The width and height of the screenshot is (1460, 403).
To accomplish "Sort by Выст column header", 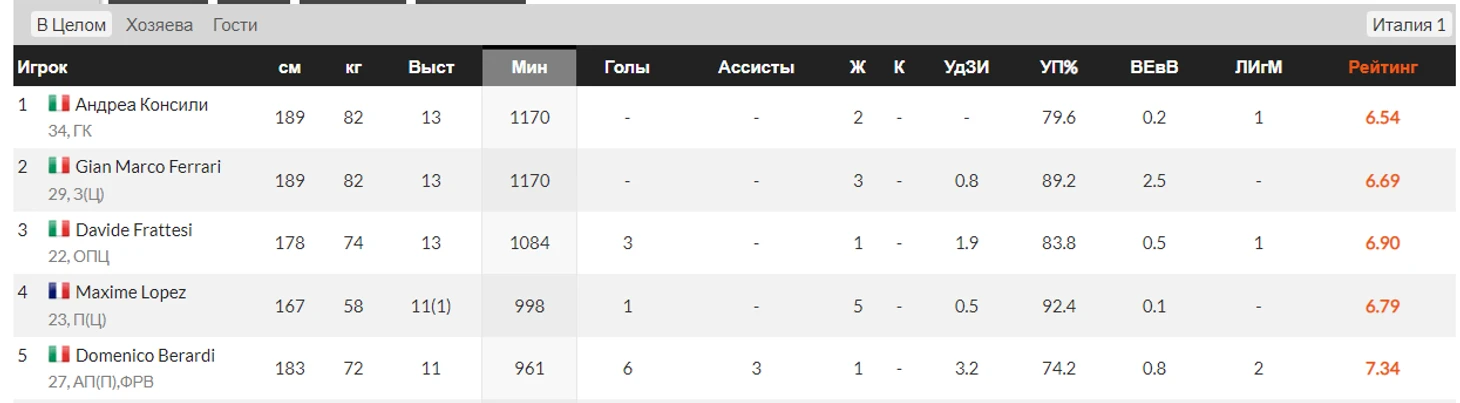I will point(431,68).
